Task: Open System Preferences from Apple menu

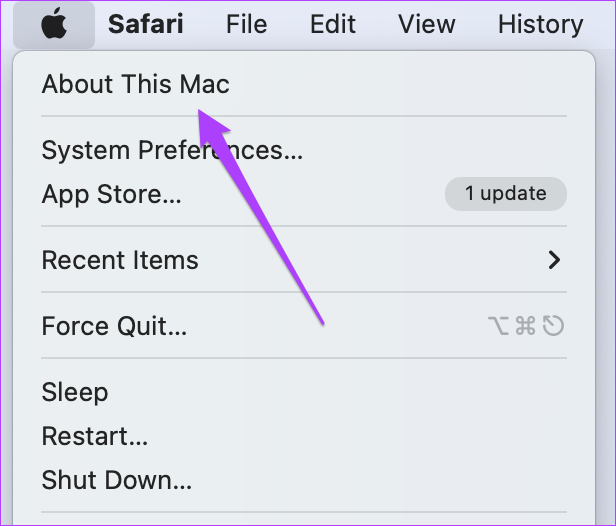Action: point(172,150)
